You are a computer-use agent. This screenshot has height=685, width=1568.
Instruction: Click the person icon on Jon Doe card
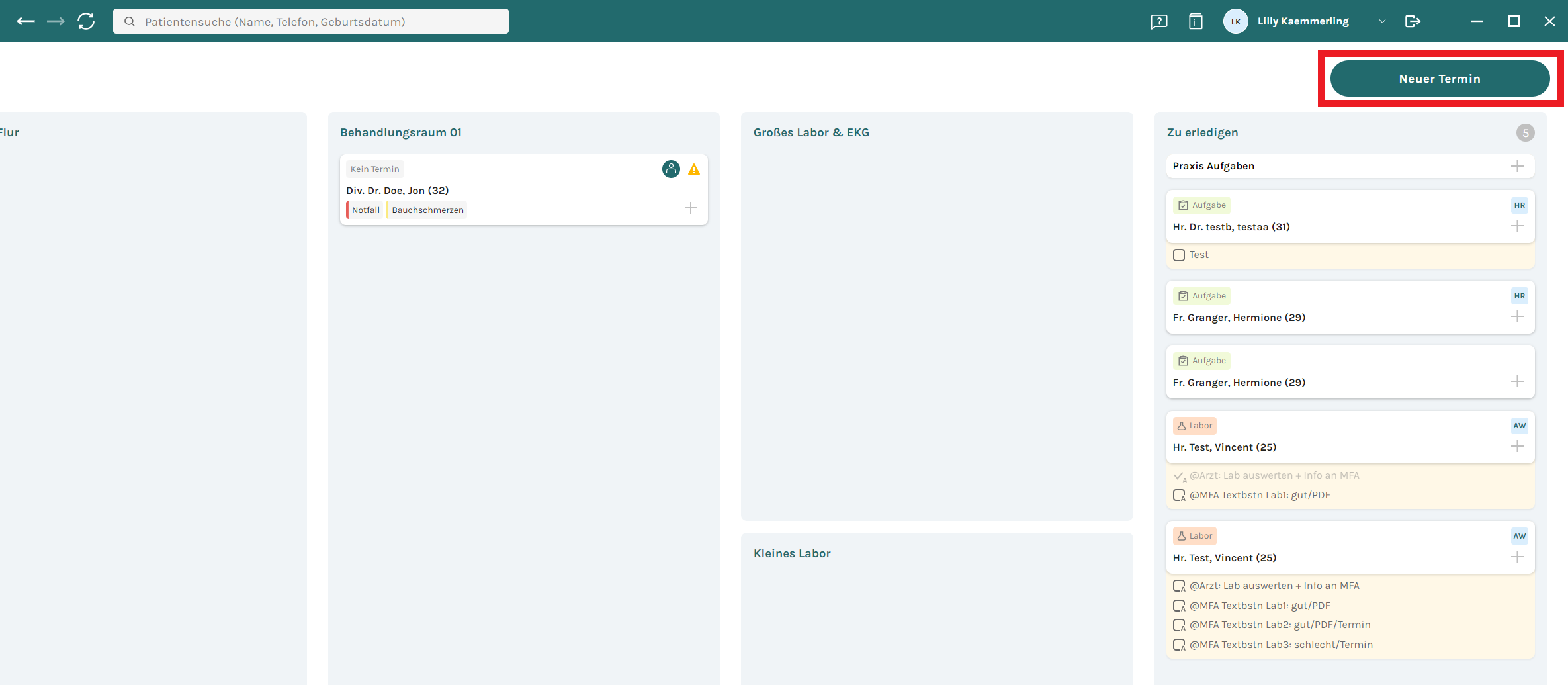coord(671,169)
